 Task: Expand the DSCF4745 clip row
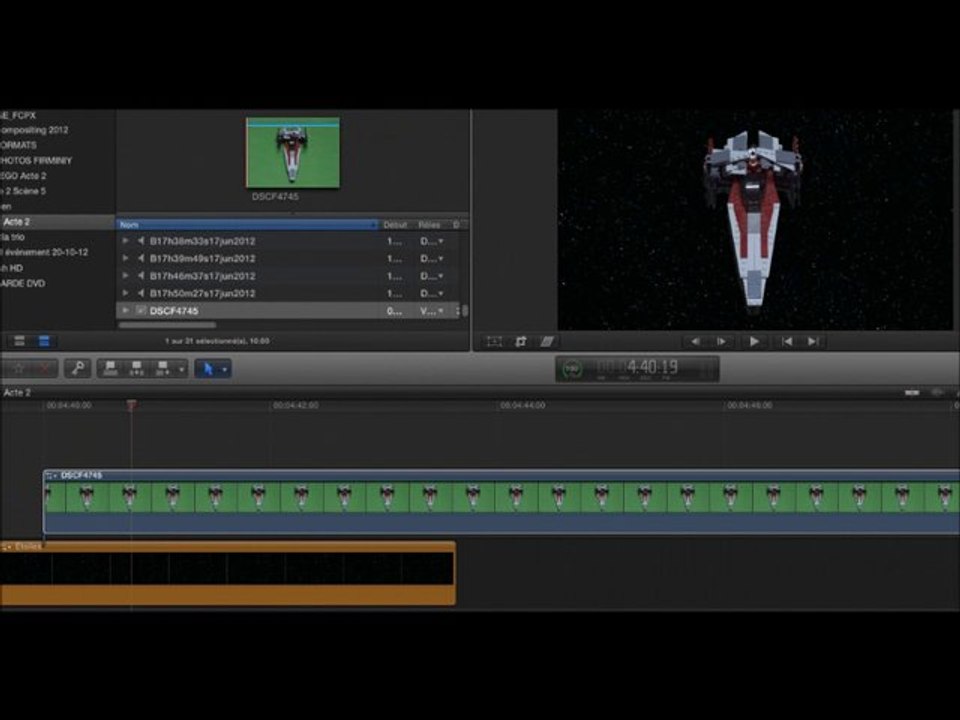[126, 310]
